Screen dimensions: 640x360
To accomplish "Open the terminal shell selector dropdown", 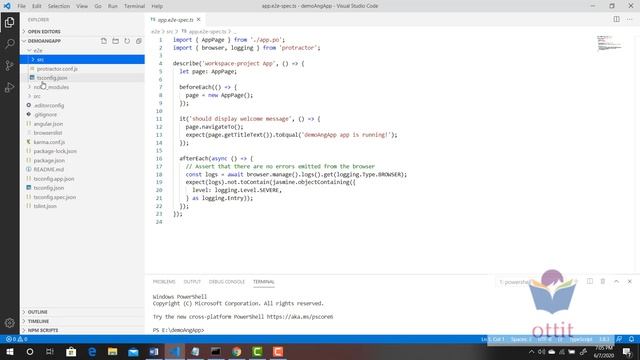I will tap(538, 282).
